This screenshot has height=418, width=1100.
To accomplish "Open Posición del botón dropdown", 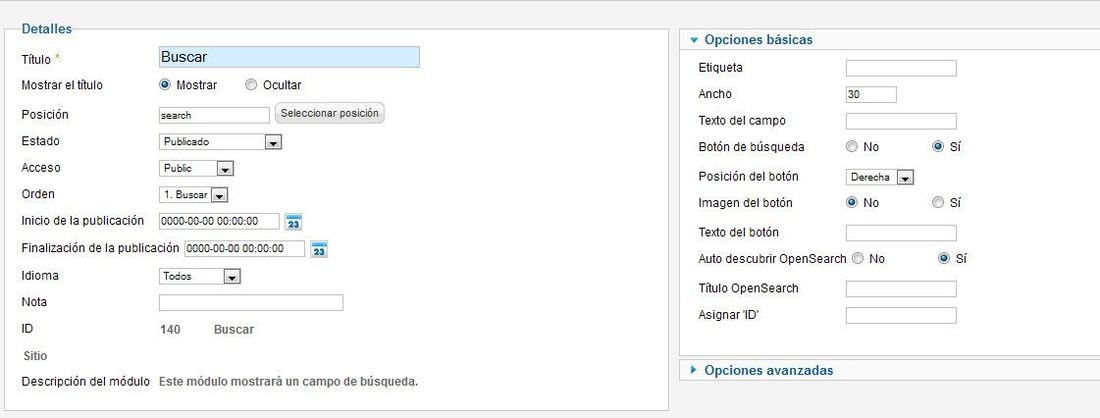I will [880, 177].
